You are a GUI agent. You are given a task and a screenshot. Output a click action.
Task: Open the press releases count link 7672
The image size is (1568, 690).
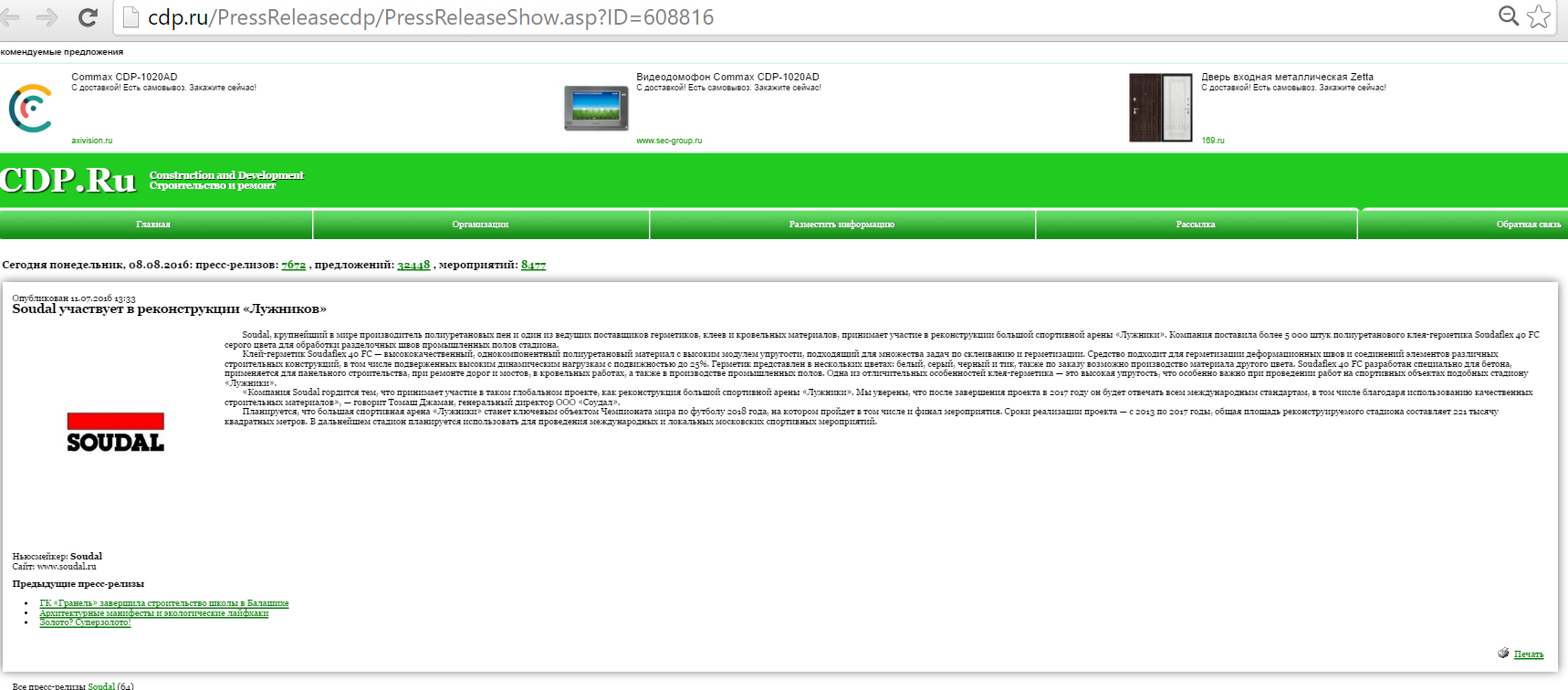pos(294,265)
